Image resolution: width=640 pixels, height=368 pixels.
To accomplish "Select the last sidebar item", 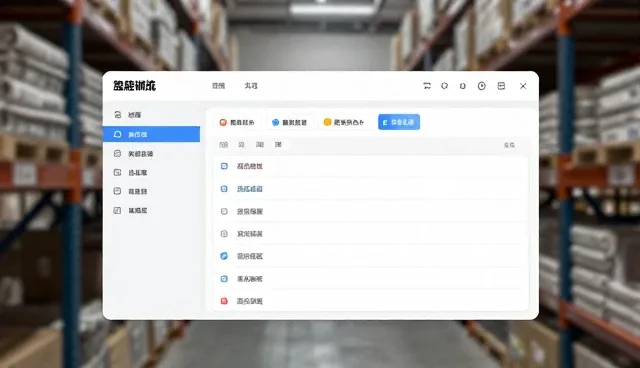I will pos(151,211).
